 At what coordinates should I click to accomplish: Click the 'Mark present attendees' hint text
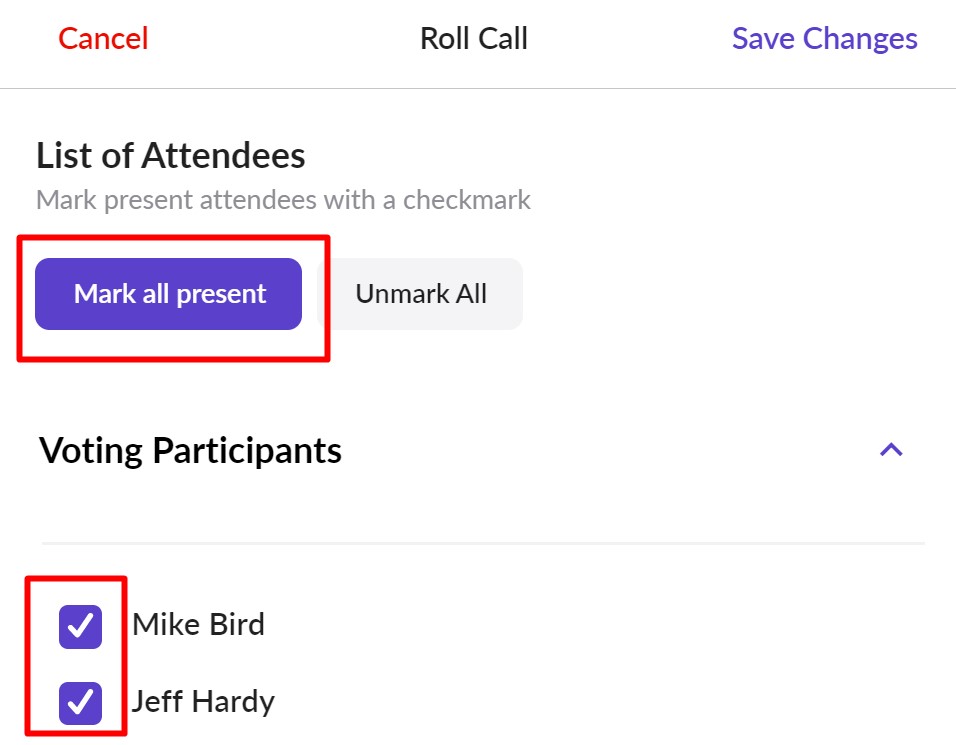(283, 200)
